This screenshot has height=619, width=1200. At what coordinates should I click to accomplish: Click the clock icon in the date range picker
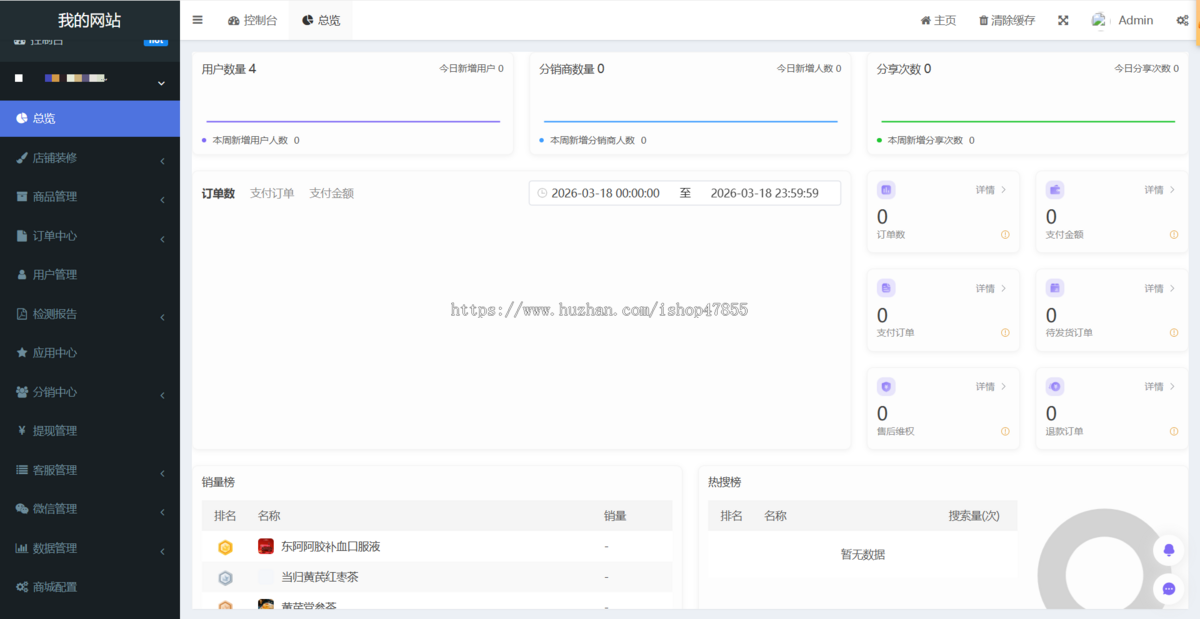(x=542, y=193)
